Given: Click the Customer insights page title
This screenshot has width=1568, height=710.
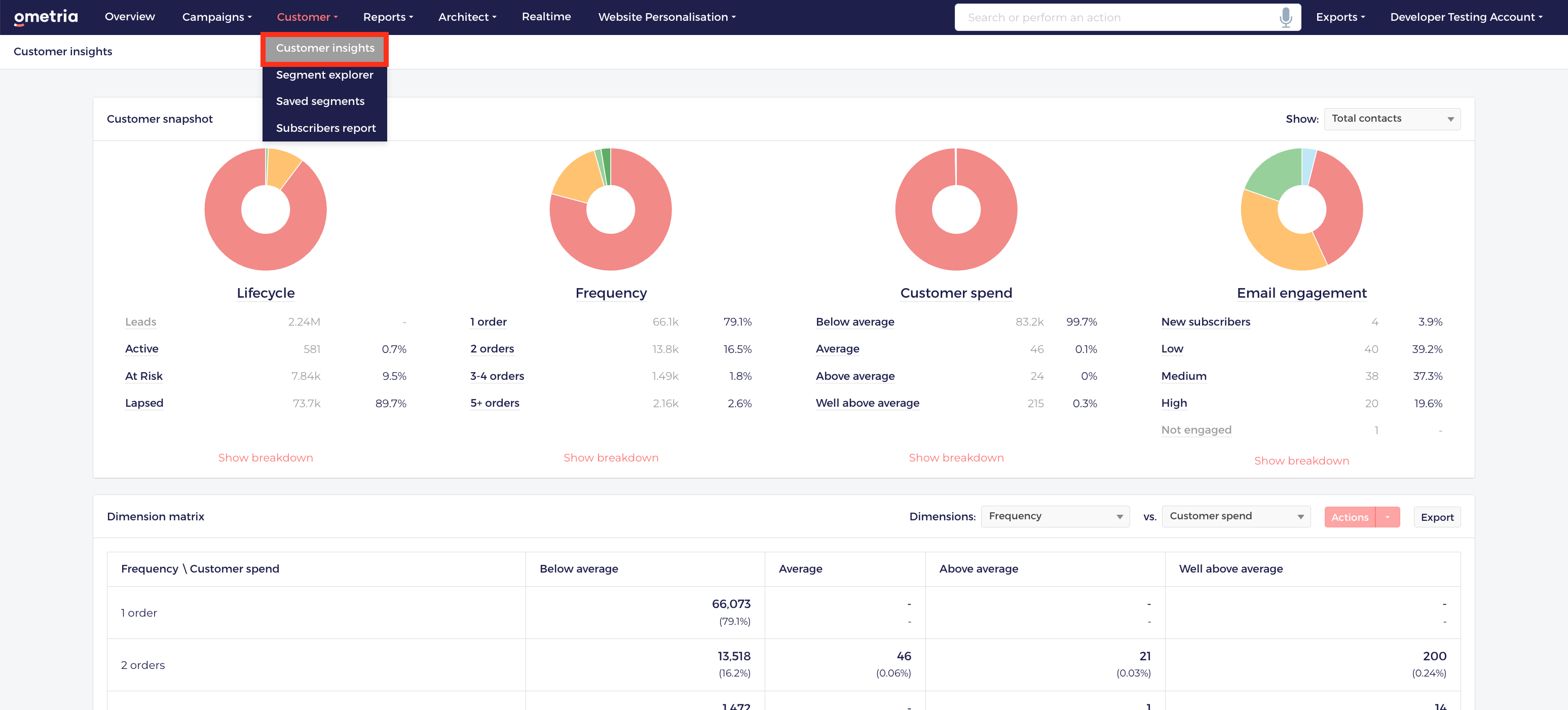Looking at the screenshot, I should (63, 52).
